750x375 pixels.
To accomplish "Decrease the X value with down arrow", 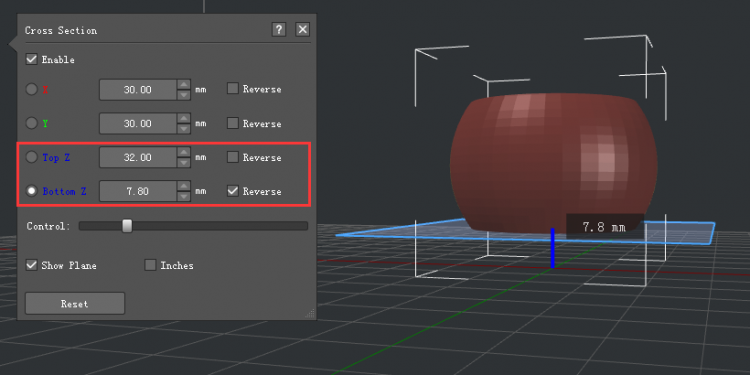I will [184, 95].
